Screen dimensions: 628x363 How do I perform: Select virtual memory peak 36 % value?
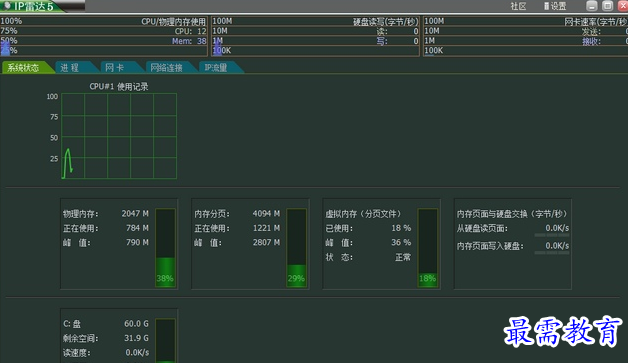401,242
